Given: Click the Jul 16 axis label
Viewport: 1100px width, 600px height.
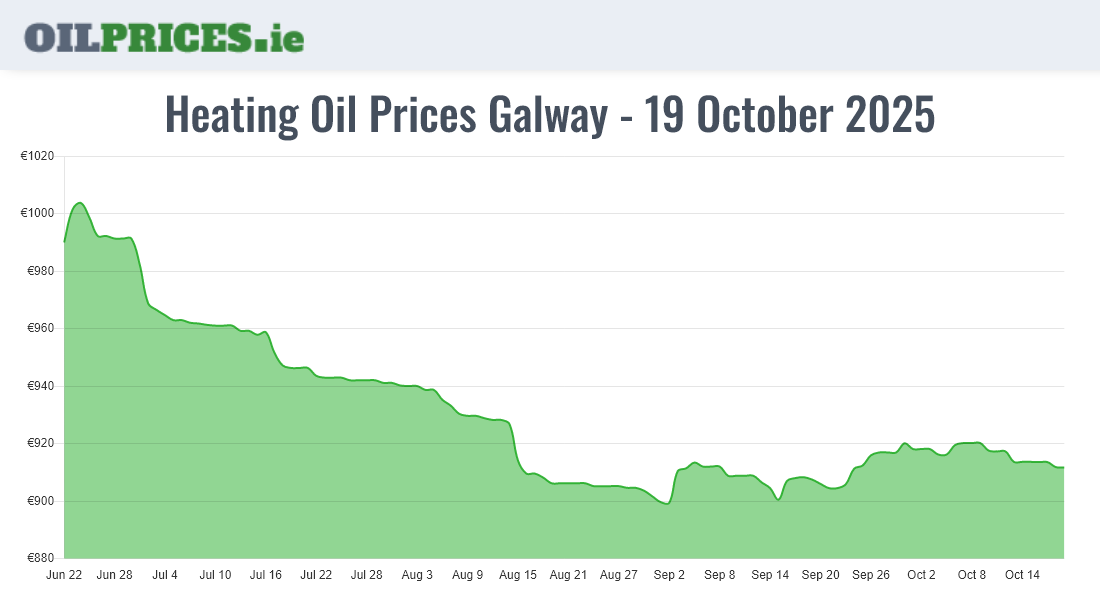Looking at the screenshot, I should [x=266, y=575].
